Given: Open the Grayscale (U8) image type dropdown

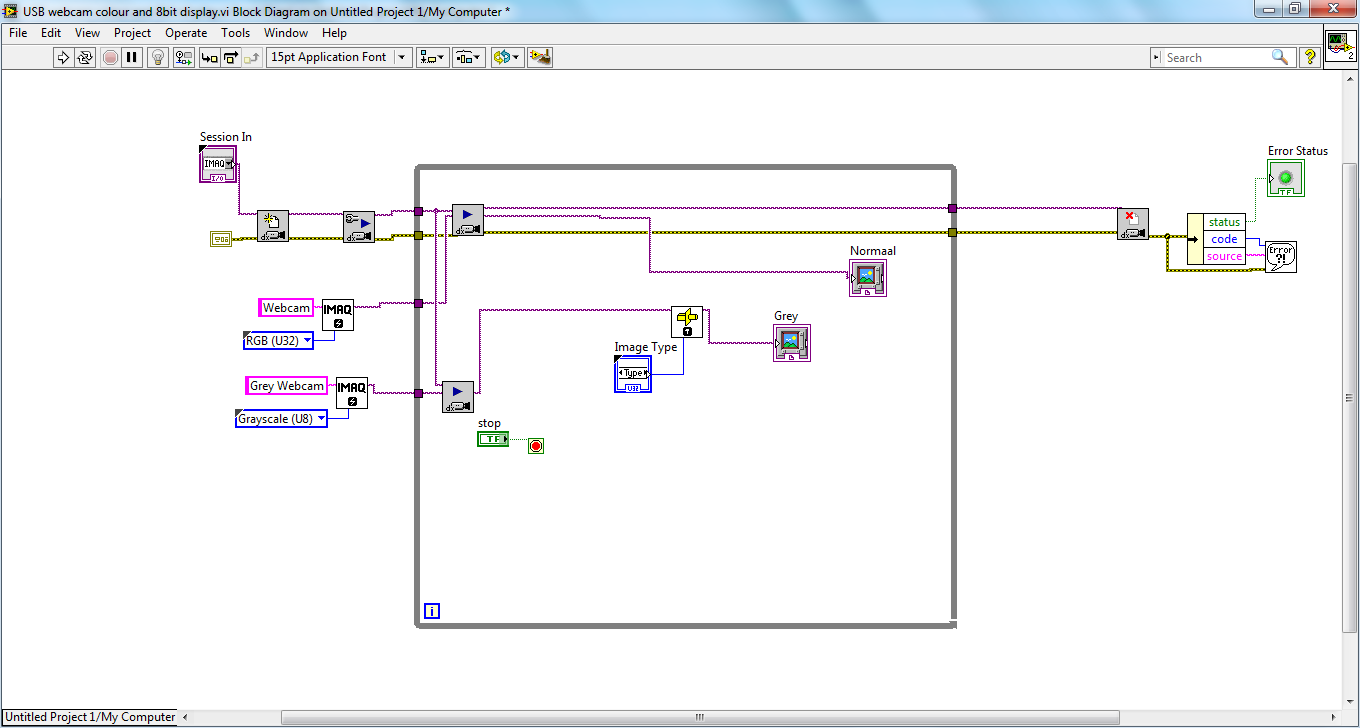Looking at the screenshot, I should (x=282, y=419).
